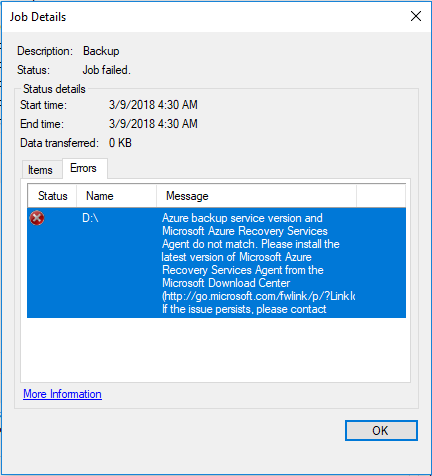
Task: Open the More Information link
Action: coord(62,394)
